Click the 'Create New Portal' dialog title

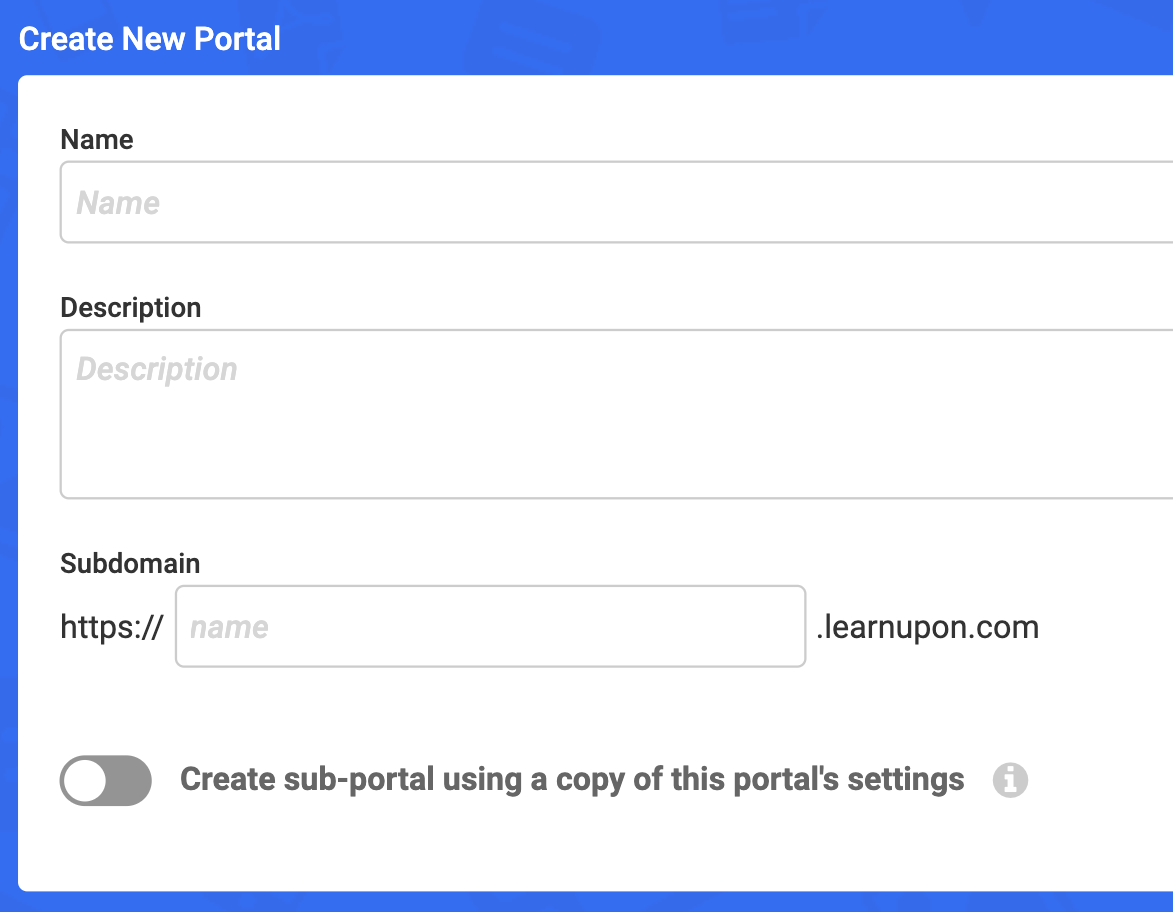point(150,38)
